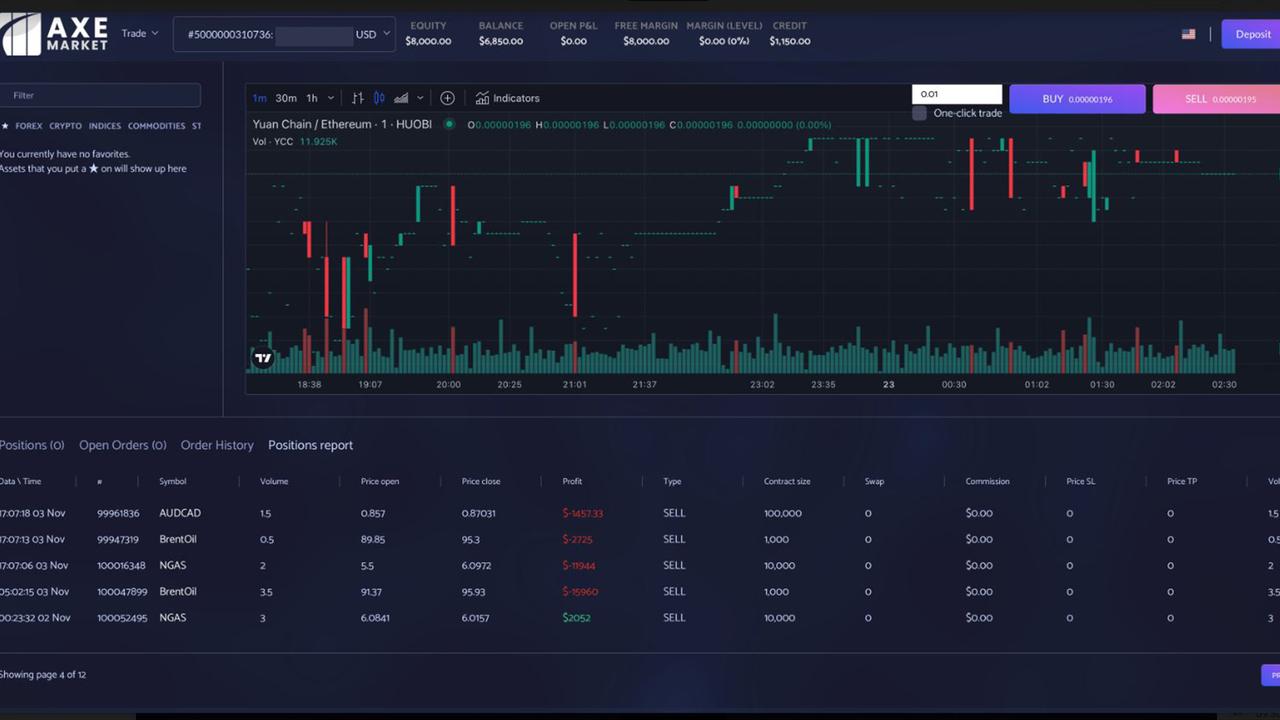Click the Commission column header
The image size is (1280, 720).
[987, 481]
